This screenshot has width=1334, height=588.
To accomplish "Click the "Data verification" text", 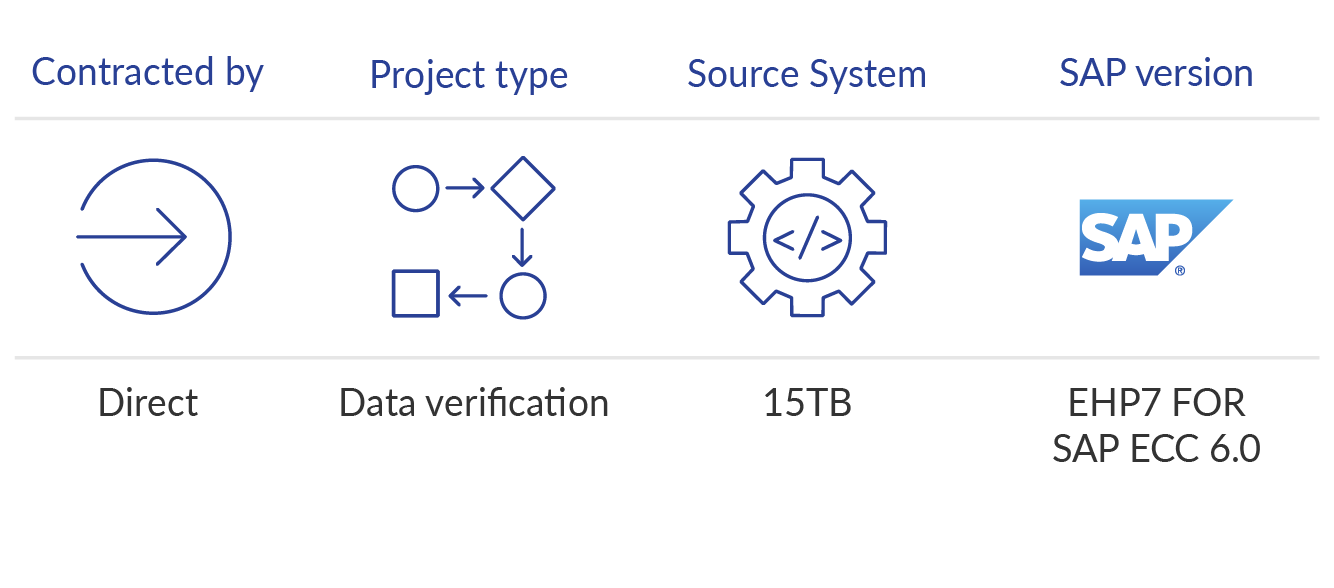I will tap(473, 403).
